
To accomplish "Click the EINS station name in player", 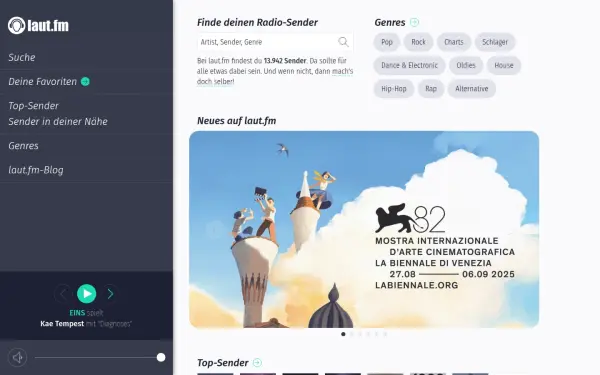I will (77, 313).
